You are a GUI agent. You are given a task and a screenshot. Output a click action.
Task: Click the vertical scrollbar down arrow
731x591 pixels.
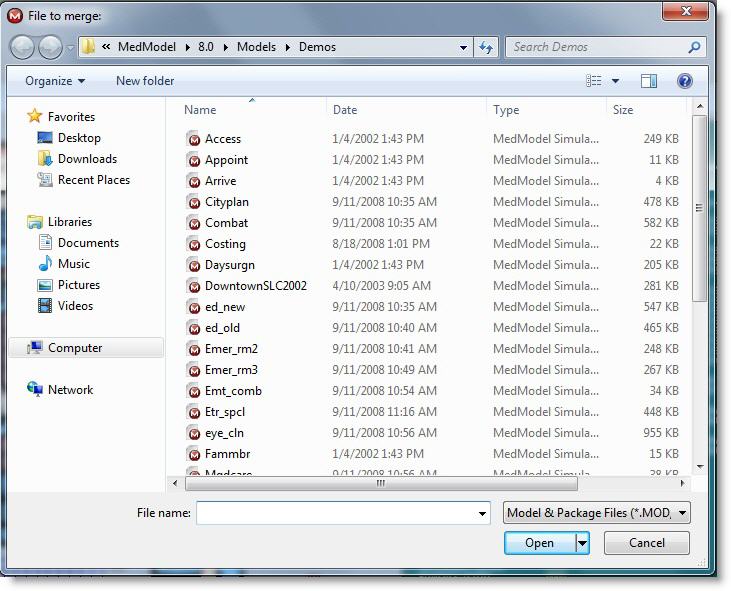(700, 467)
